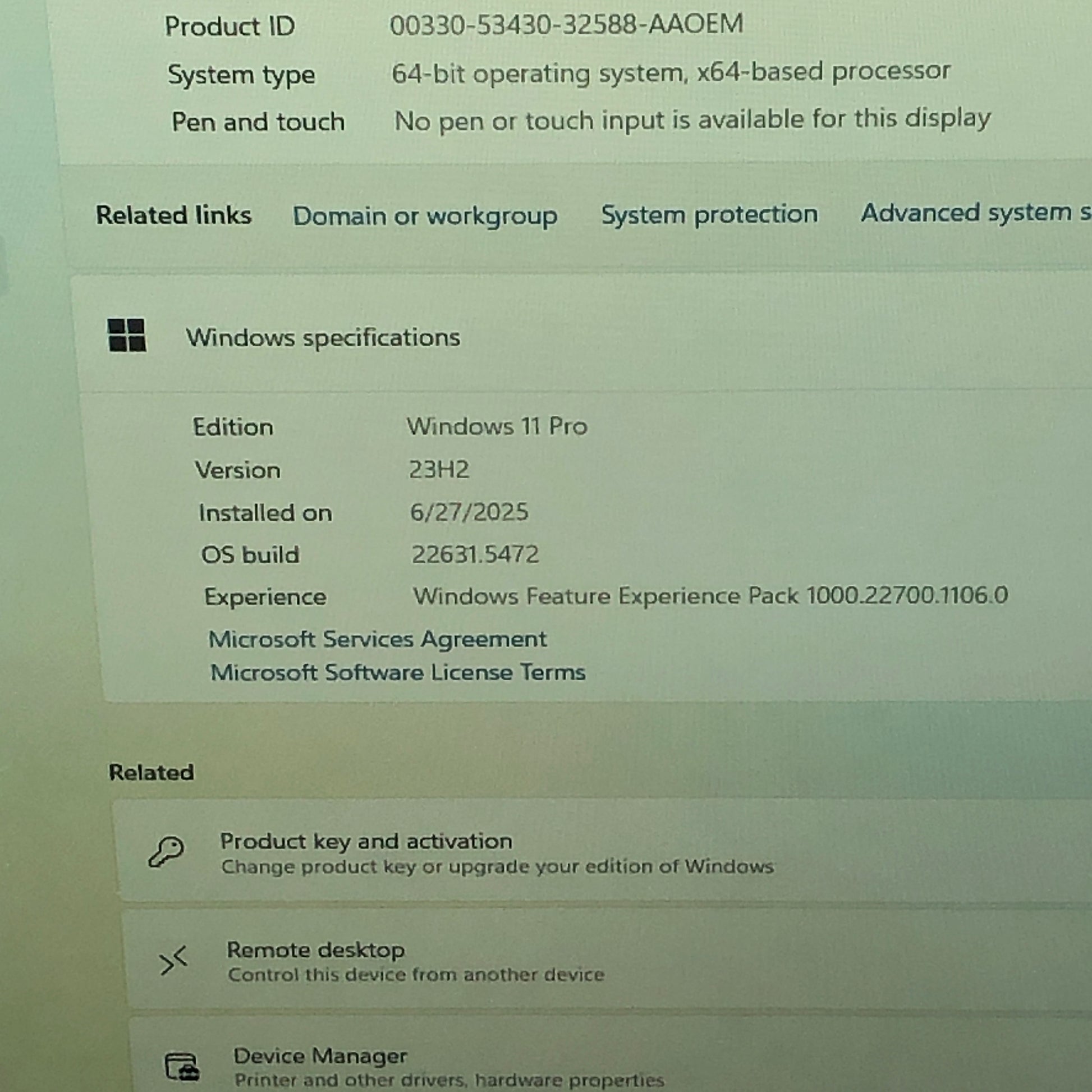Click the Remote desktop arrows icon
This screenshot has height=1092, width=1092.
[173, 961]
